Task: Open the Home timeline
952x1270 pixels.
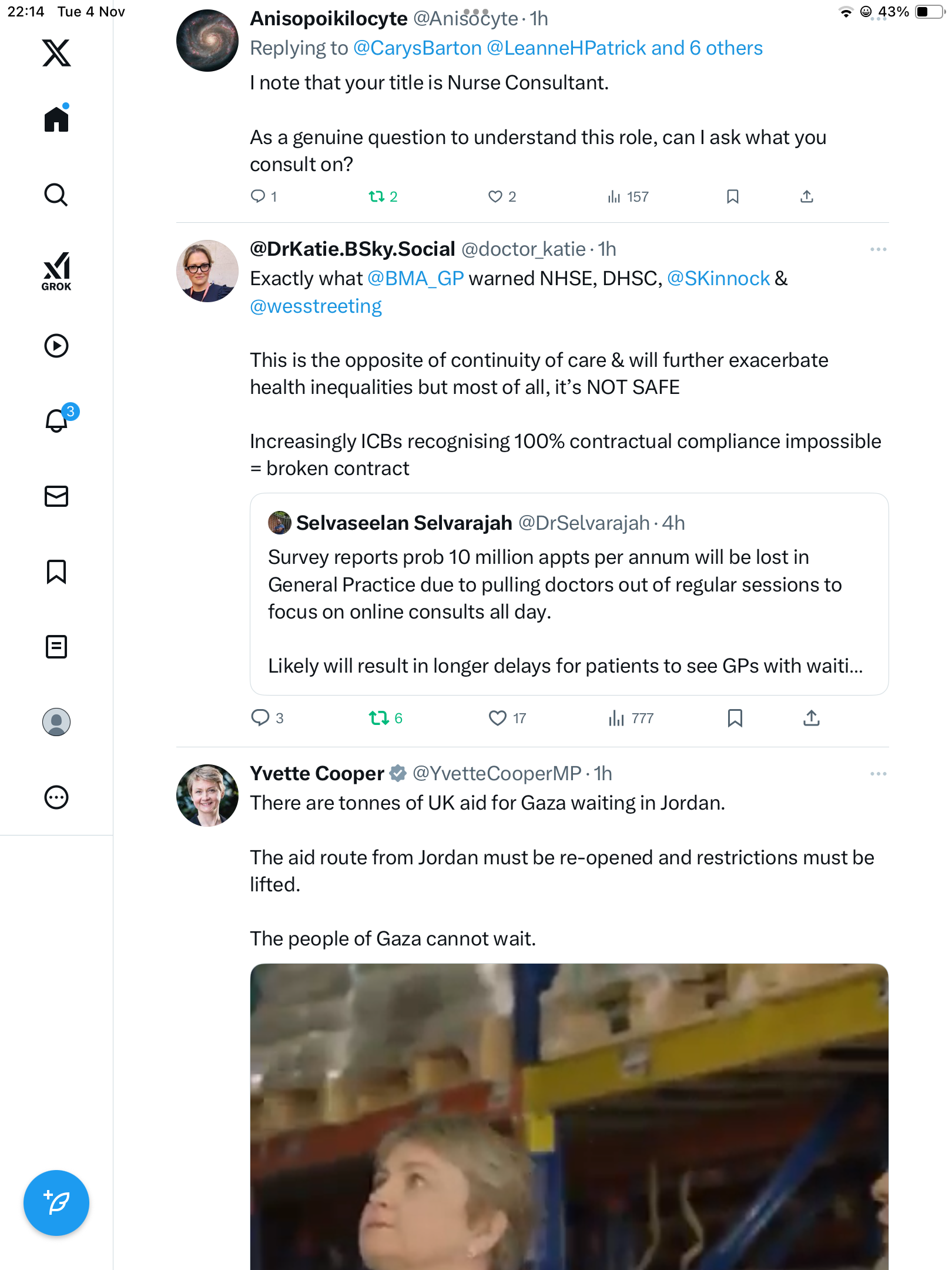Action: 56,119
